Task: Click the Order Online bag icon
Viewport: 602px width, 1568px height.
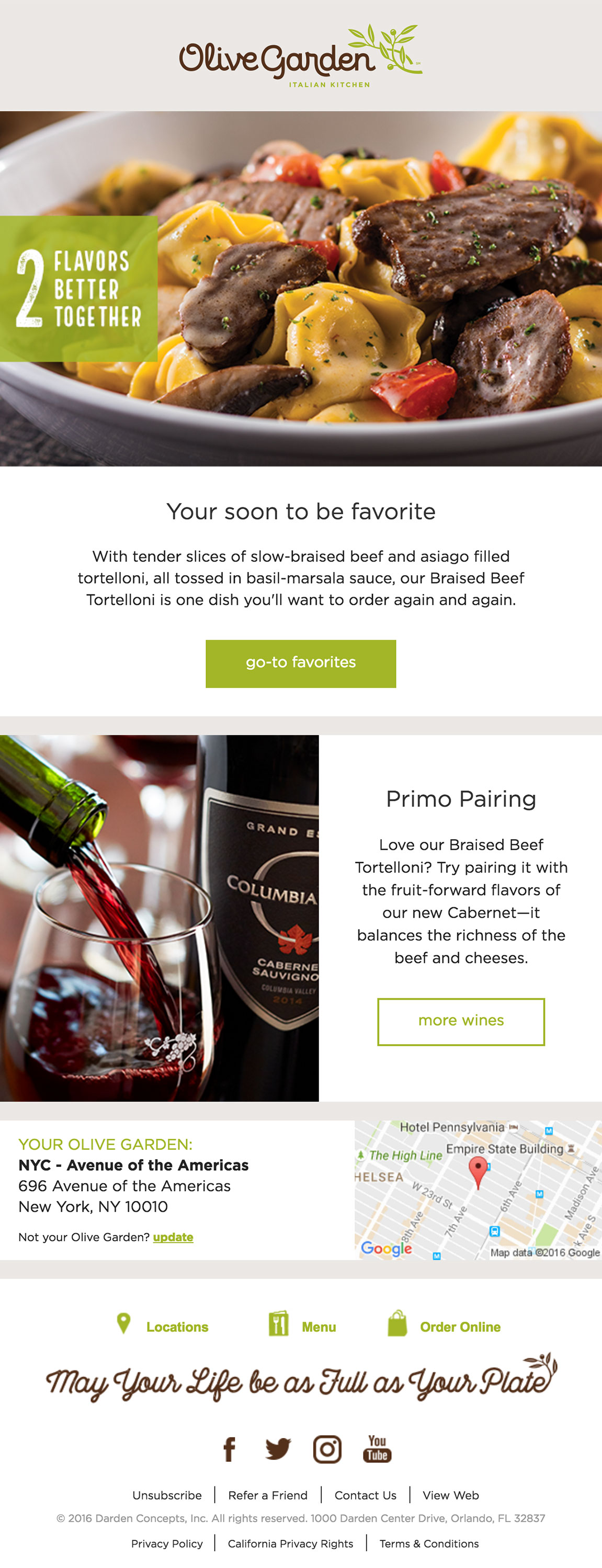Action: 397,1323
